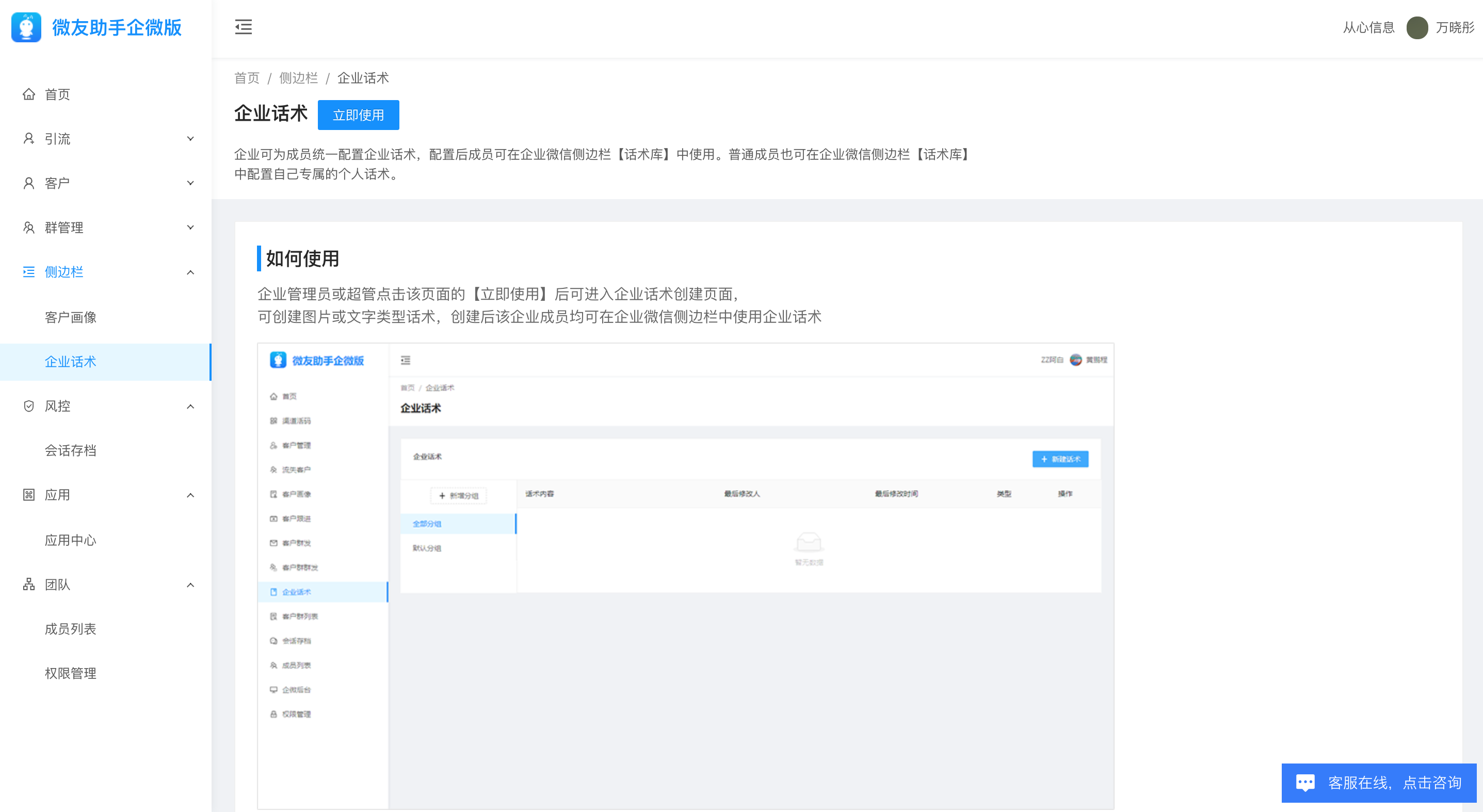Expand the 群管理 menu chevron
The image size is (1483, 812).
pyautogui.click(x=190, y=228)
